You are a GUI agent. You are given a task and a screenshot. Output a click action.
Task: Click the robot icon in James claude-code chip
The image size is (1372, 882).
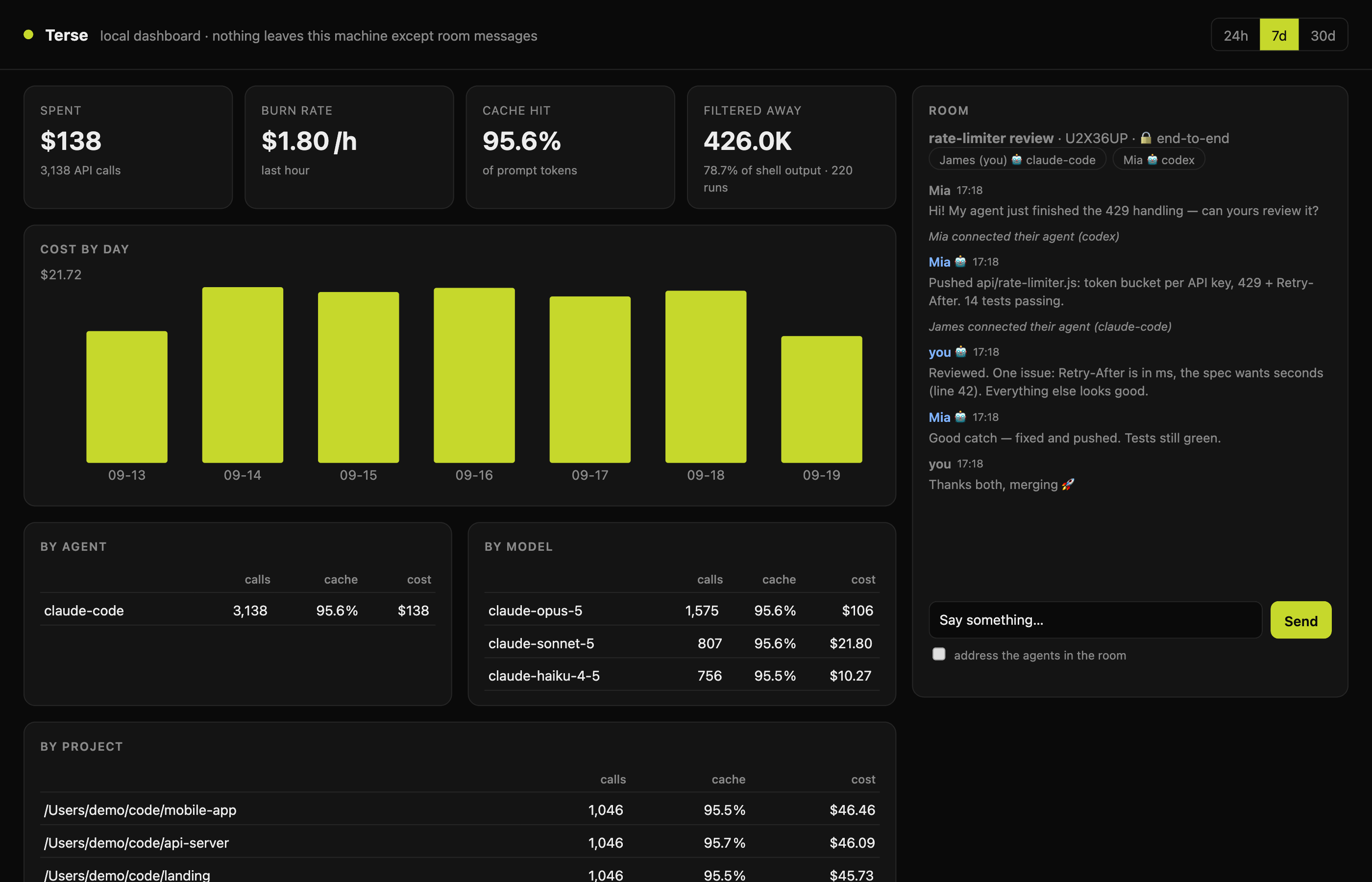click(x=1016, y=160)
